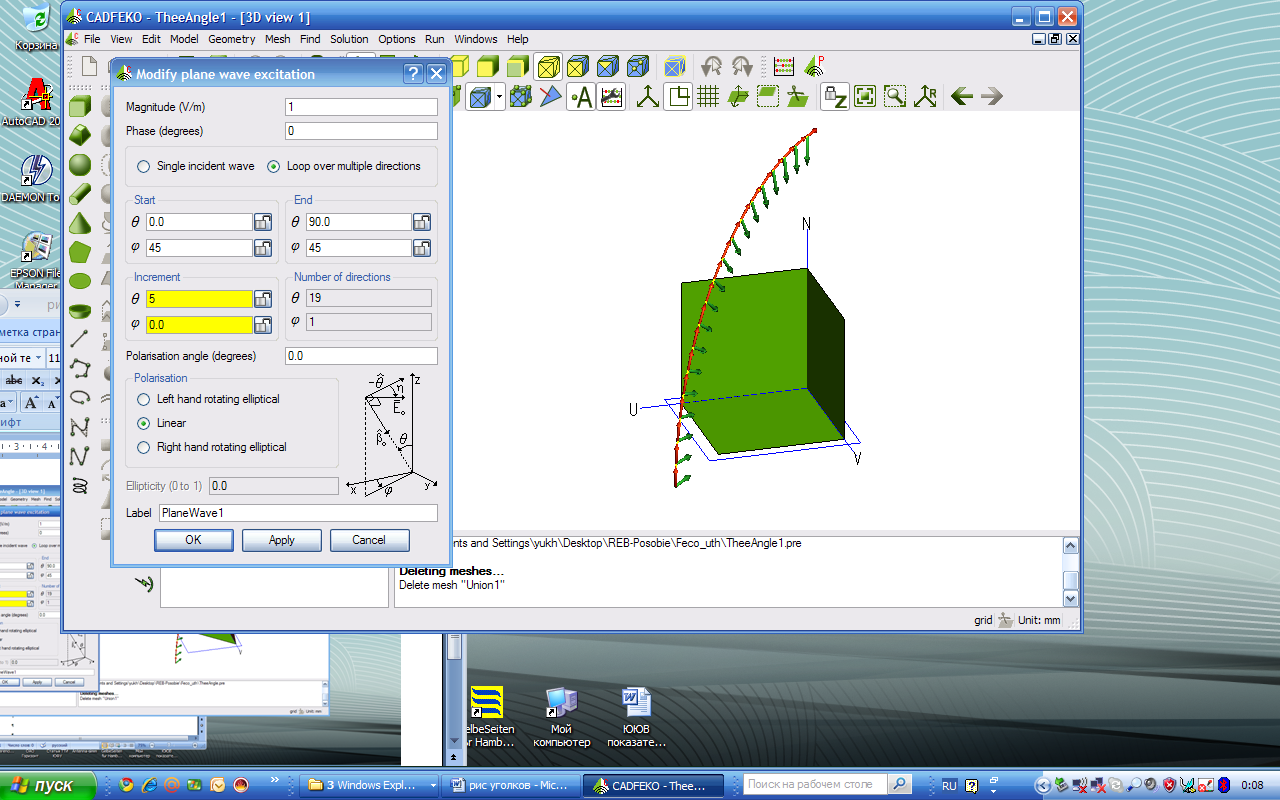This screenshot has width=1280, height=800.
Task: Click the Apply button
Action: pos(282,540)
